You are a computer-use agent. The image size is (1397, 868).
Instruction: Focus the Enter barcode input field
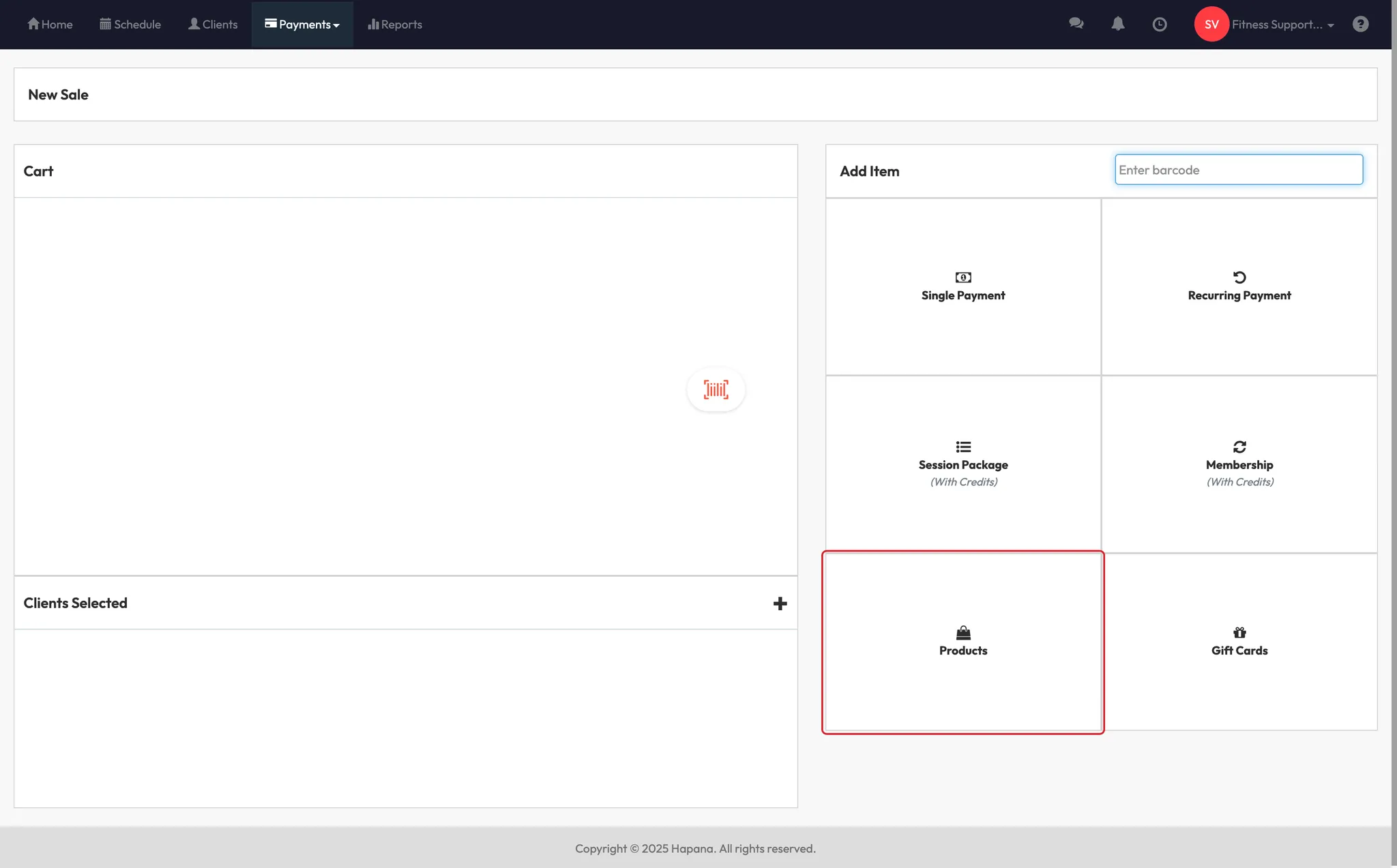coord(1238,170)
